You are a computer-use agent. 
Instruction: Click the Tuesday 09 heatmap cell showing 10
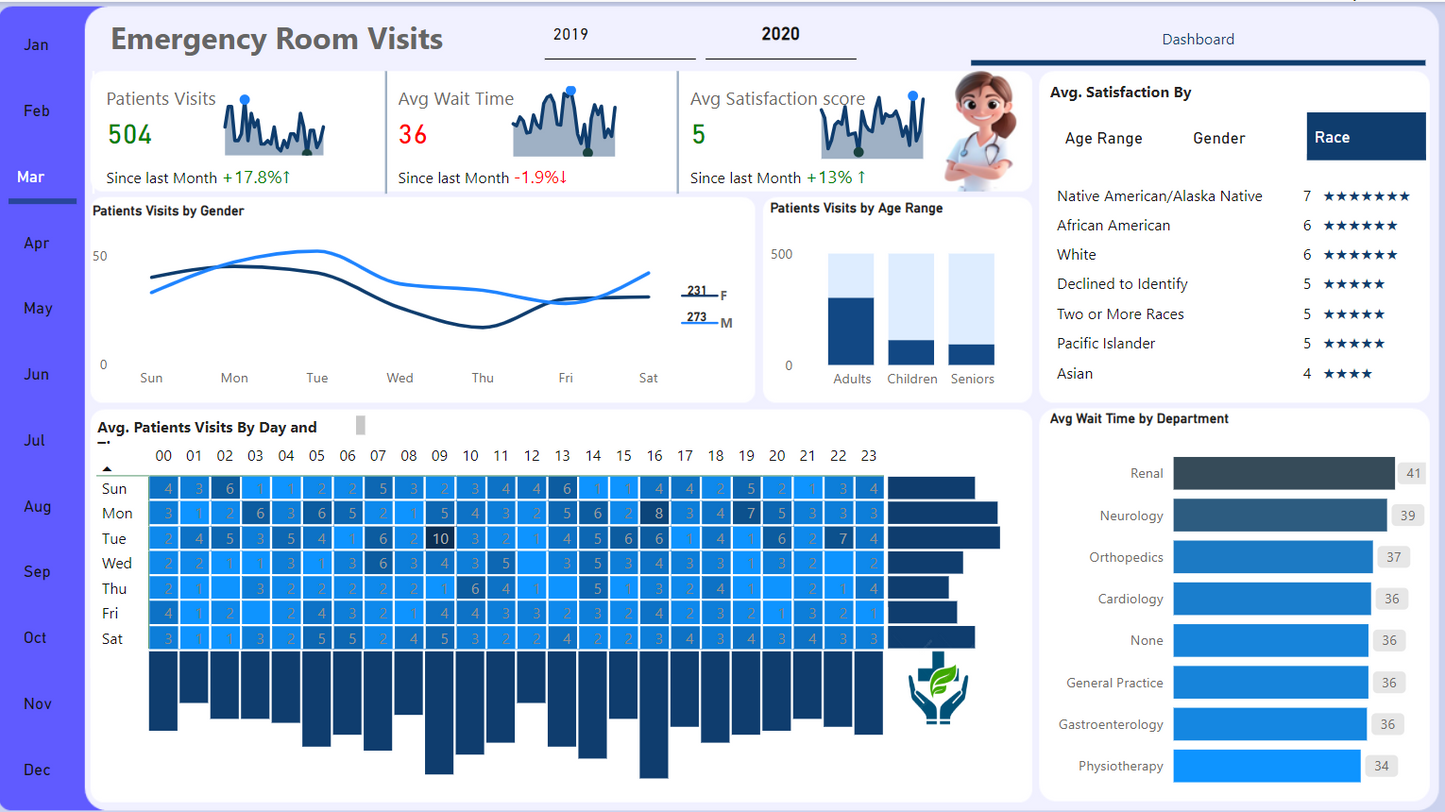(x=440, y=538)
